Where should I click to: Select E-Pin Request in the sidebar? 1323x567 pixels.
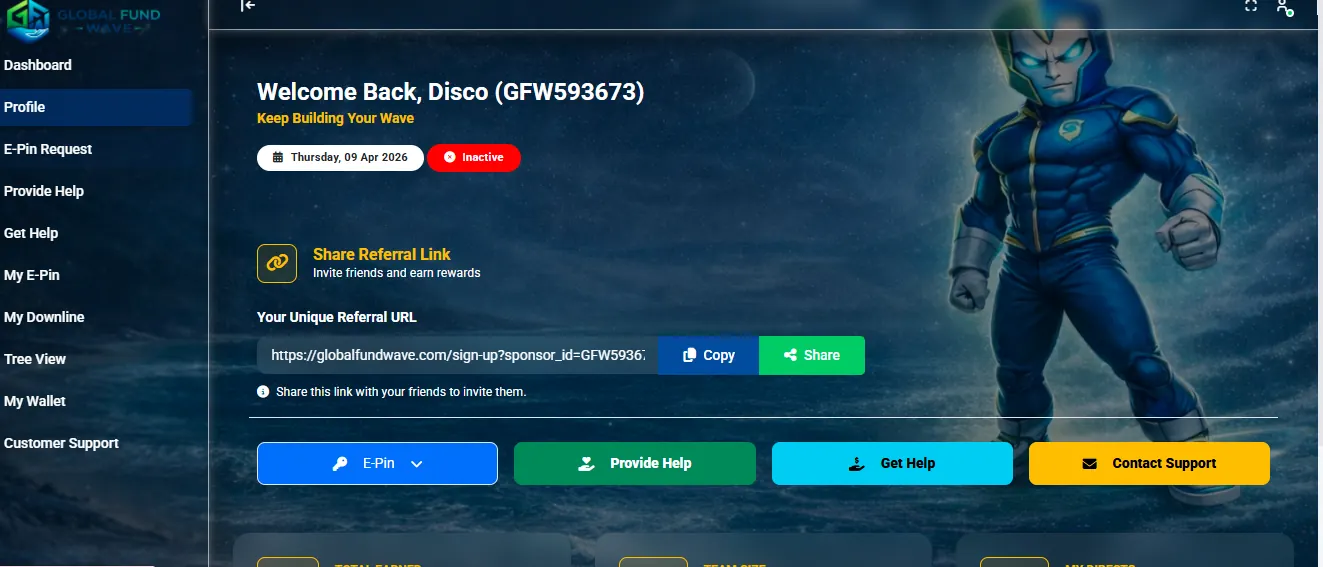(x=48, y=149)
